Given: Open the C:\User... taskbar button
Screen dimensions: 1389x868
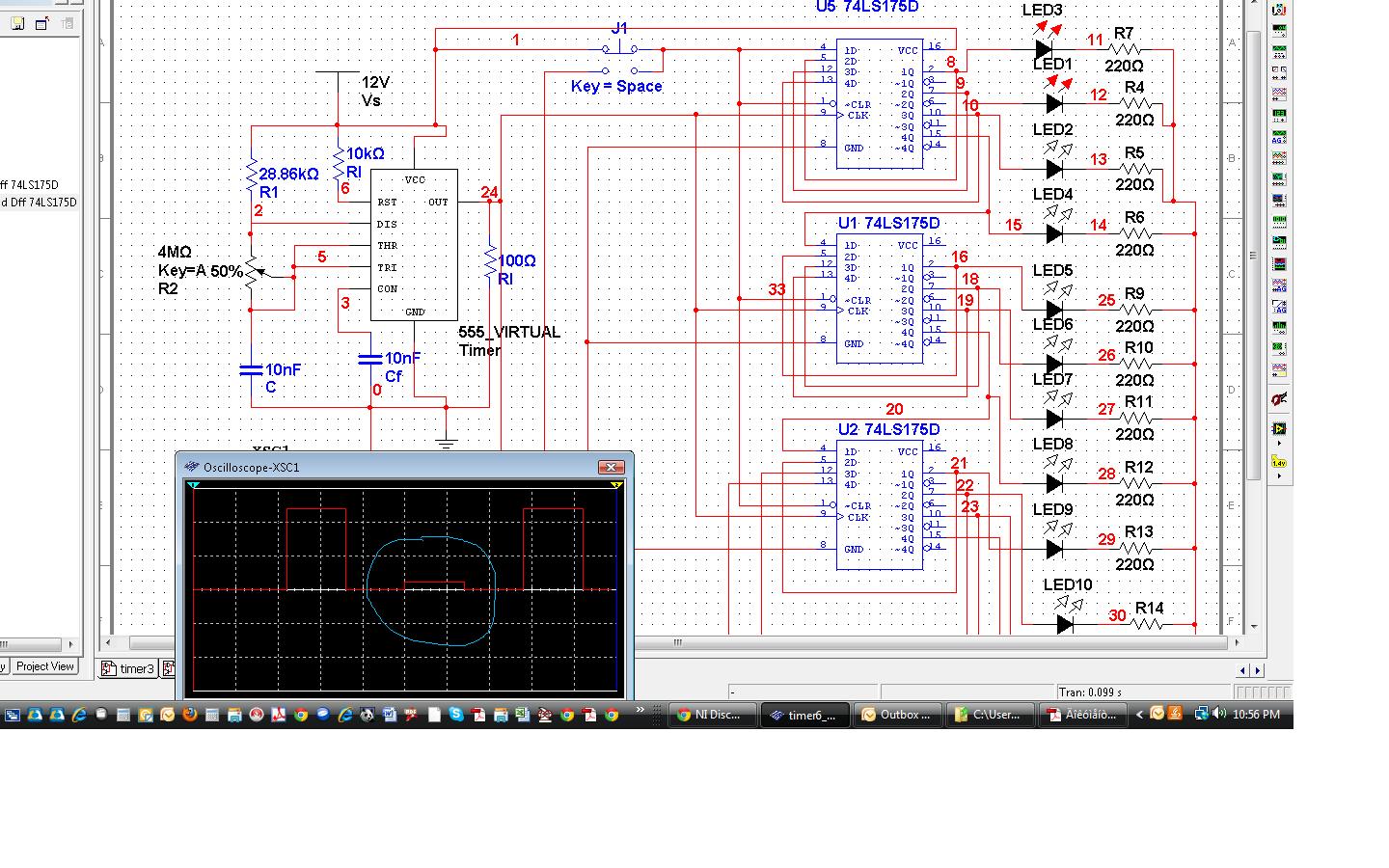Looking at the screenshot, I should point(989,715).
